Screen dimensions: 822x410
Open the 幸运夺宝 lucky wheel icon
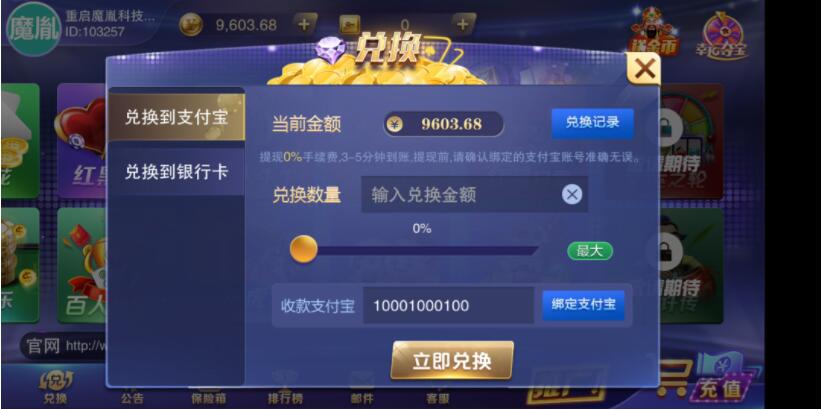(722, 35)
